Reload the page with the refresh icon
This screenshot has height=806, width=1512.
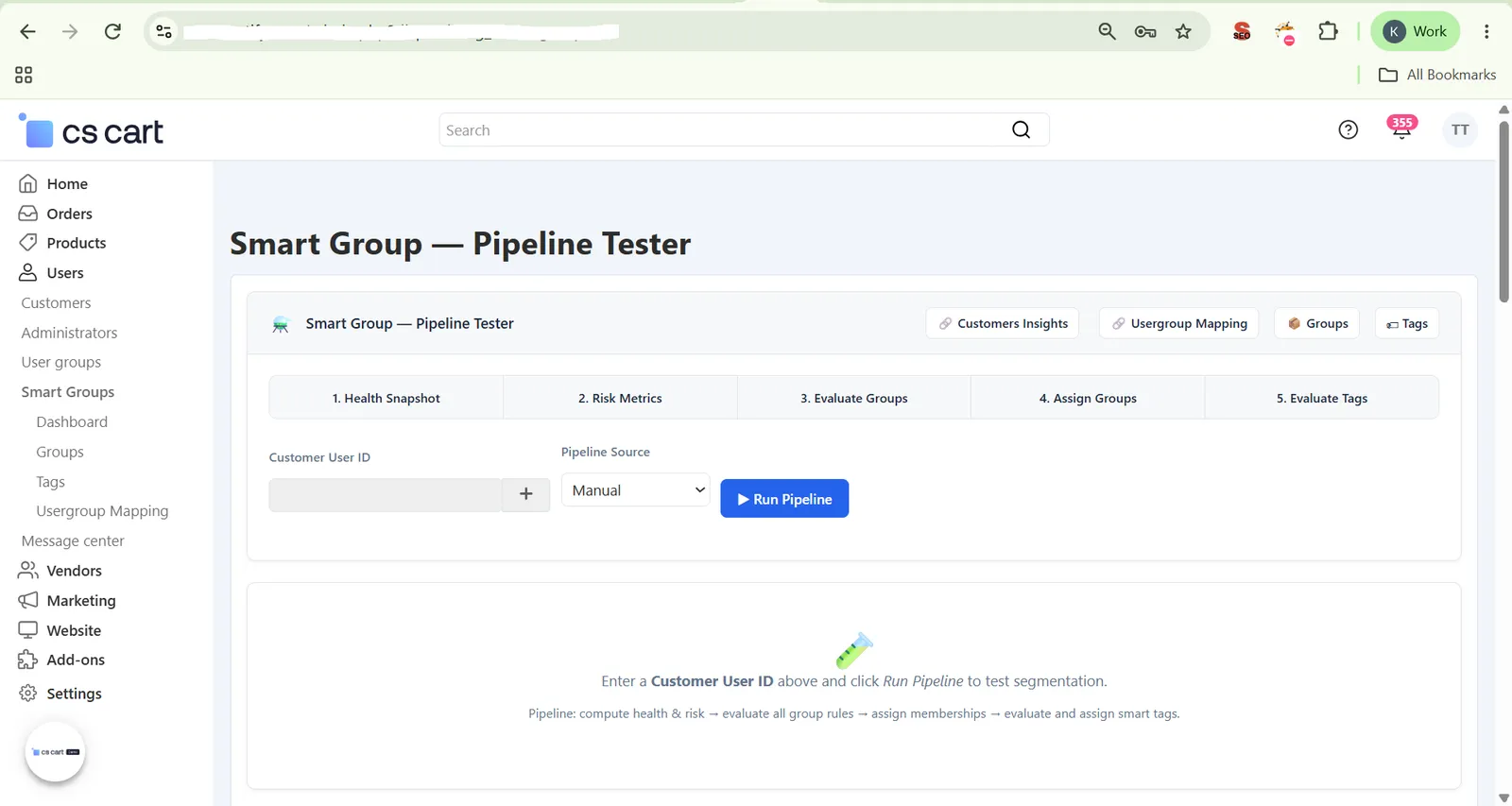tap(112, 31)
